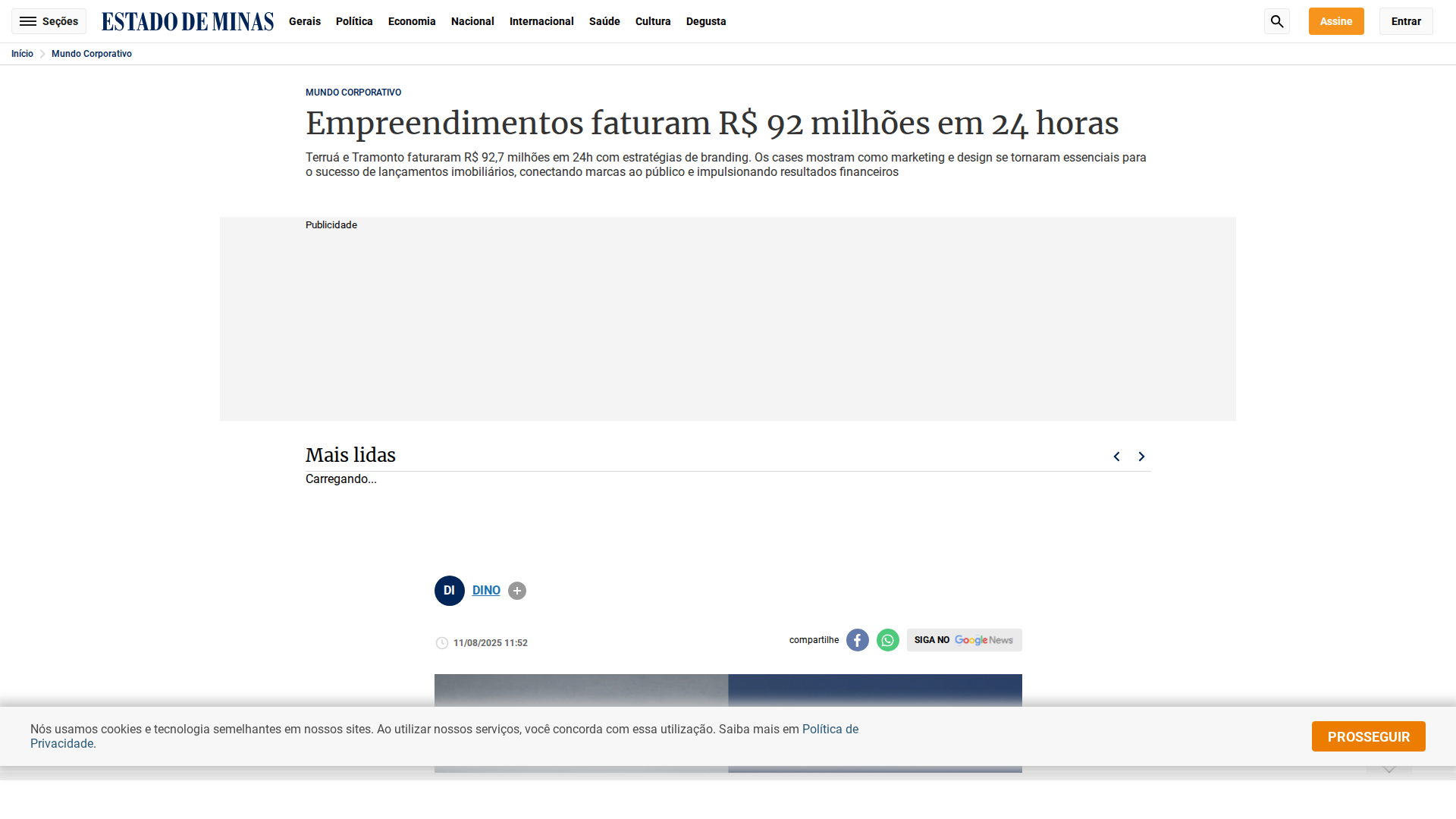The height and width of the screenshot is (819, 1456).
Task: Accept cookies with PROSSEGUIR button
Action: (1369, 736)
